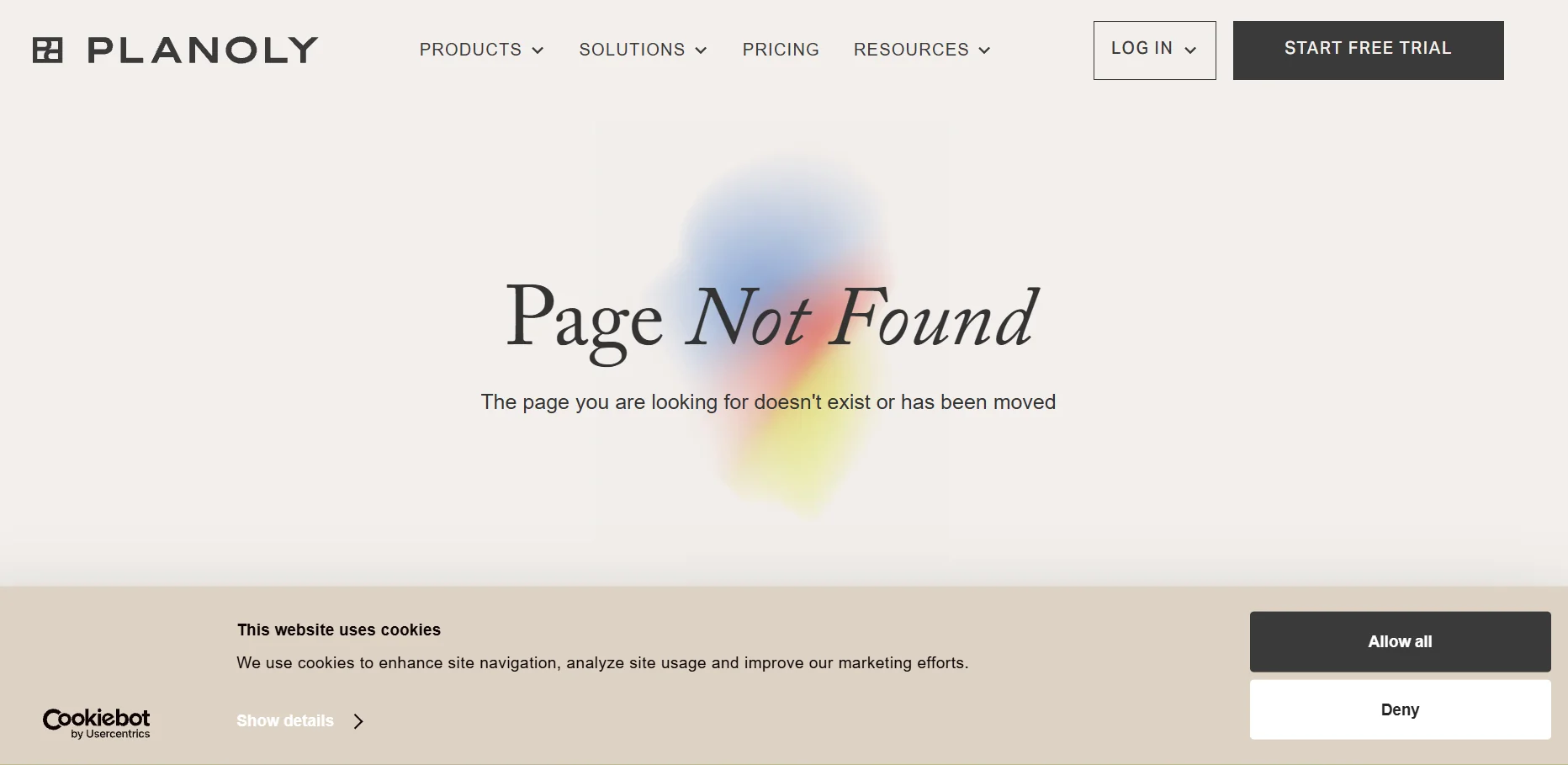Show details of cookie usage
Image resolution: width=1568 pixels, height=765 pixels.
tap(285, 720)
